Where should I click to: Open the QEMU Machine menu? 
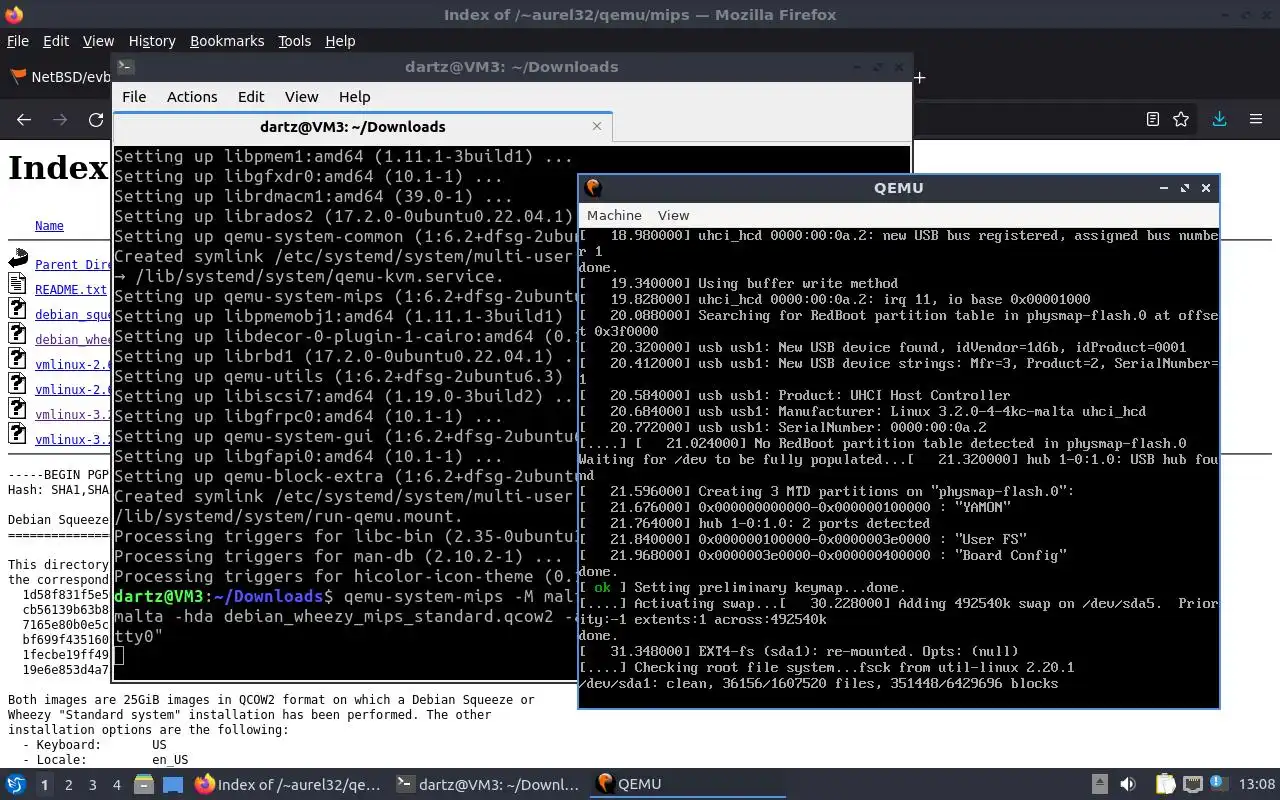[614, 215]
